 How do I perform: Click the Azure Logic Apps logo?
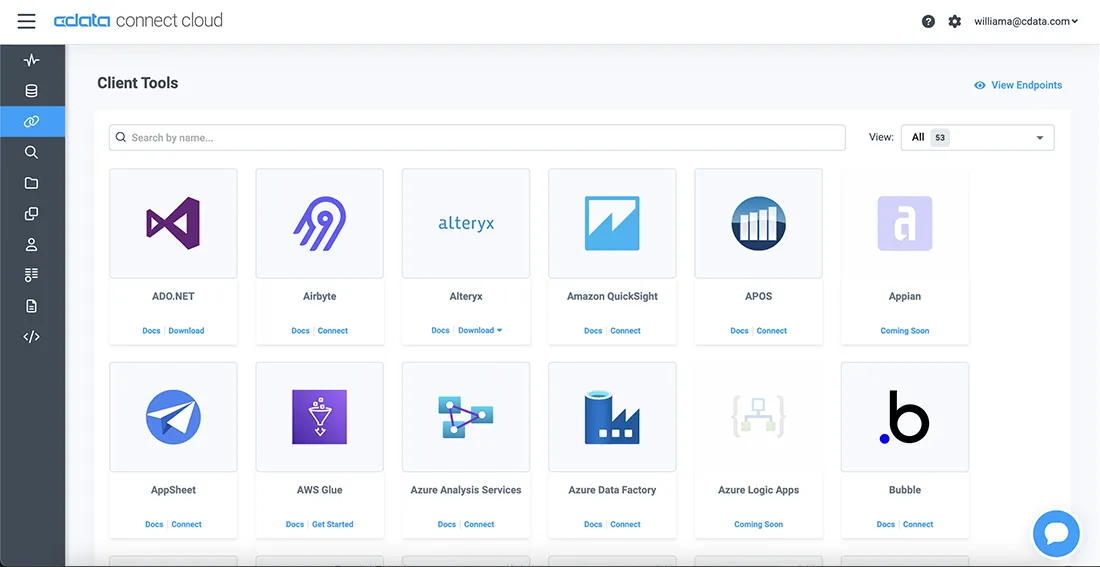coord(758,417)
